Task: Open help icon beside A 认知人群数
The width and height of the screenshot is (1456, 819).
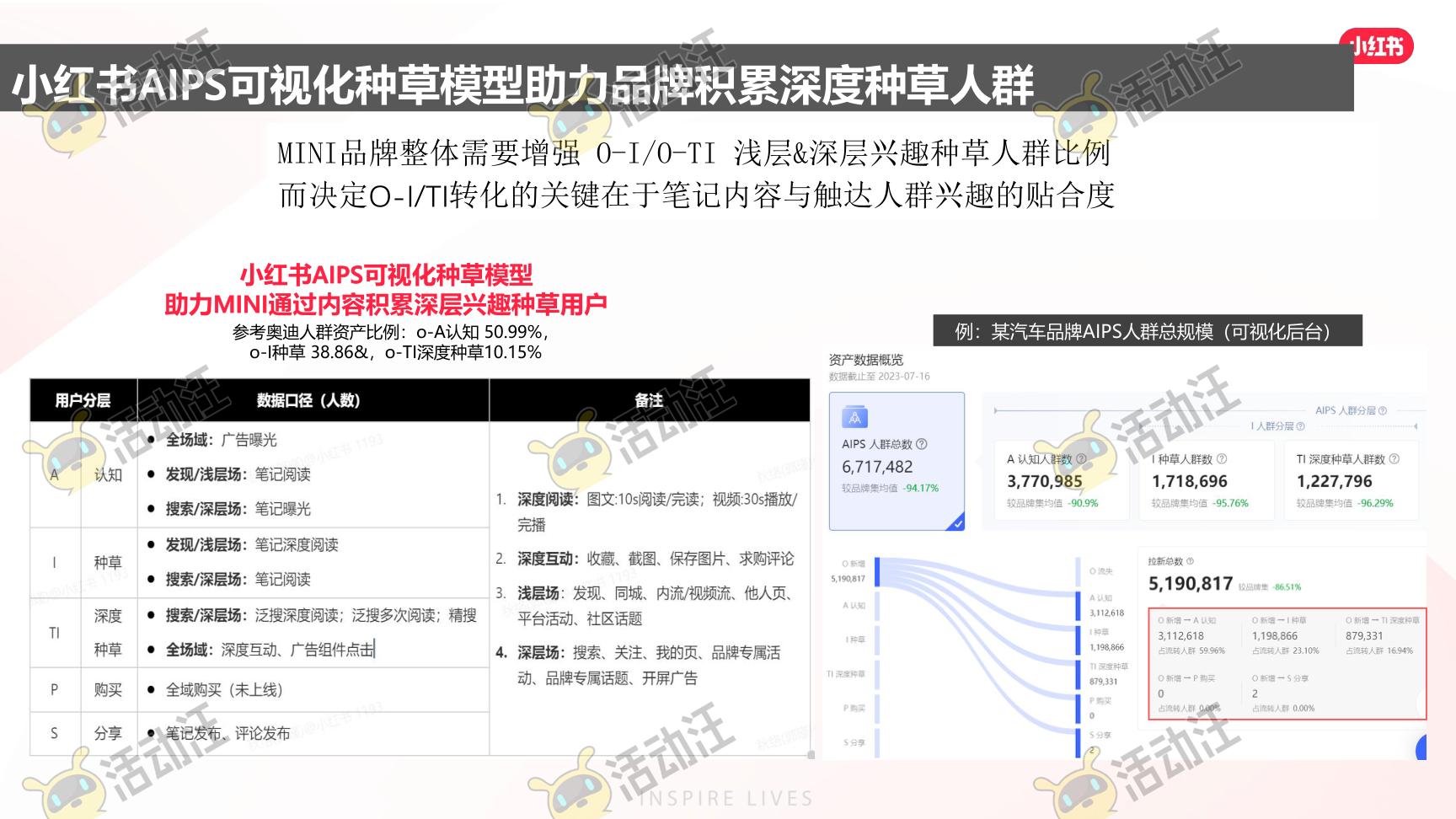Action: pyautogui.click(x=1081, y=459)
